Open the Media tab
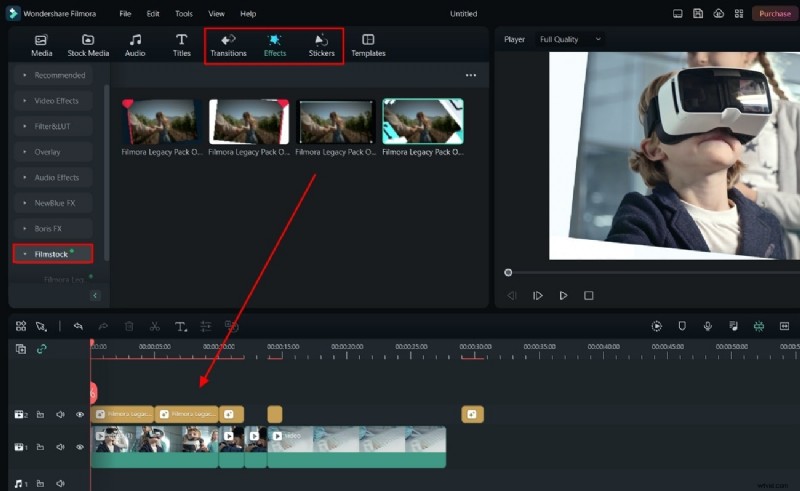This screenshot has width=800, height=491. [41, 45]
